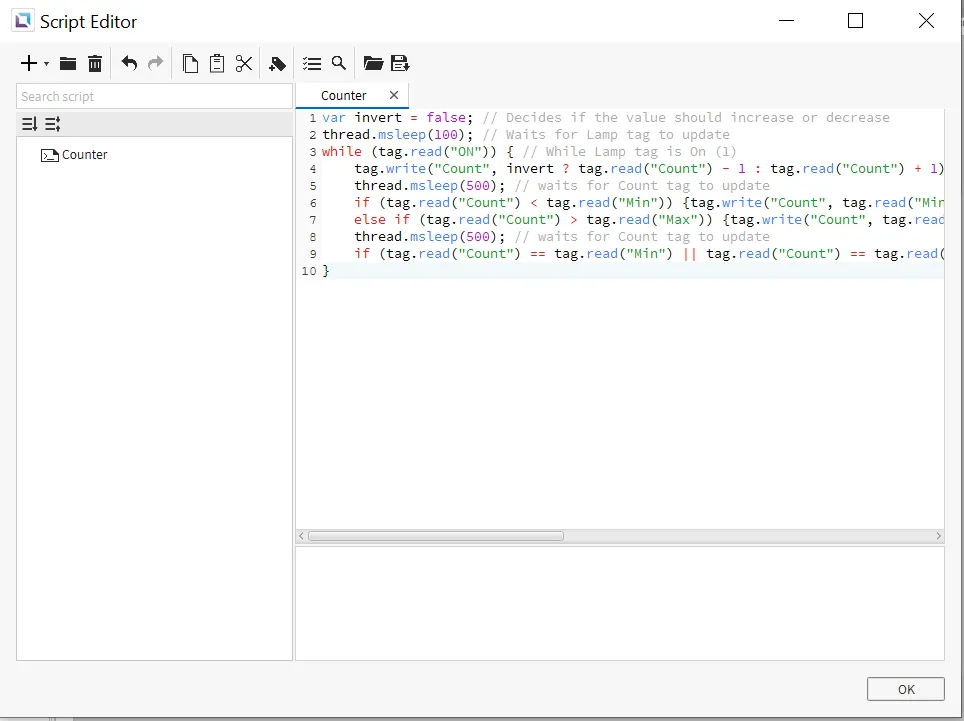Delete script with the trash icon
Screen dimensions: 964x721
pyautogui.click(x=95, y=64)
